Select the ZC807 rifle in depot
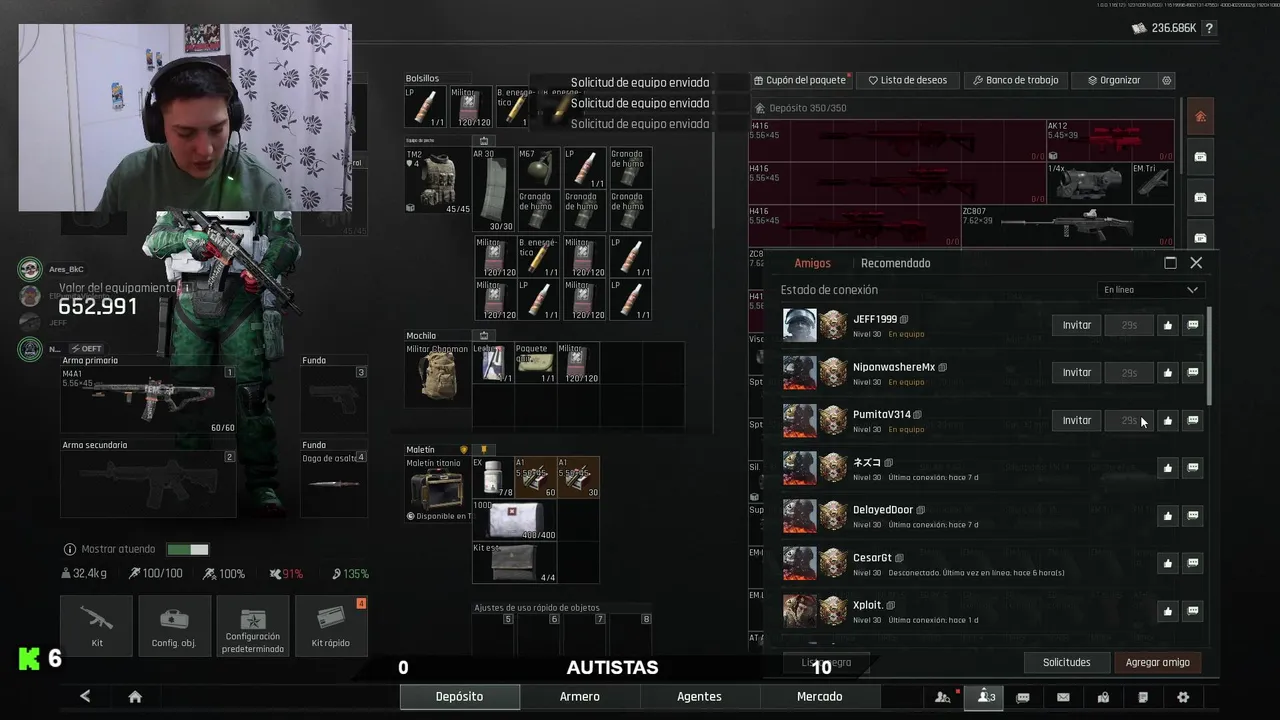Screen dimensions: 1280x720 pos(1067,226)
